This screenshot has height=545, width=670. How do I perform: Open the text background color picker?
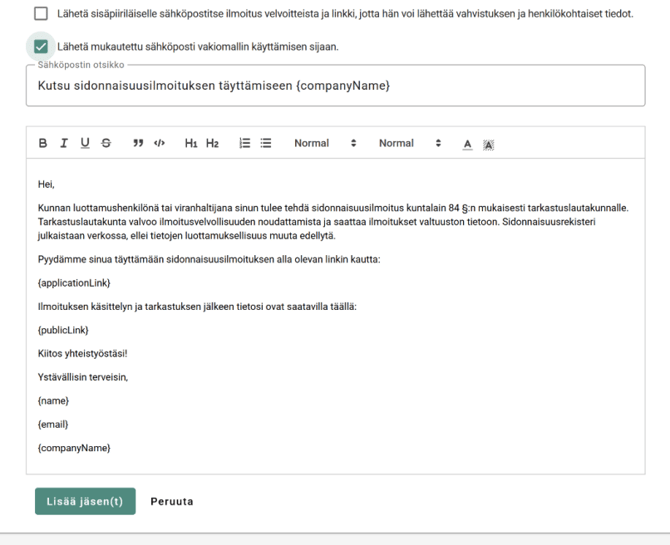click(x=488, y=144)
